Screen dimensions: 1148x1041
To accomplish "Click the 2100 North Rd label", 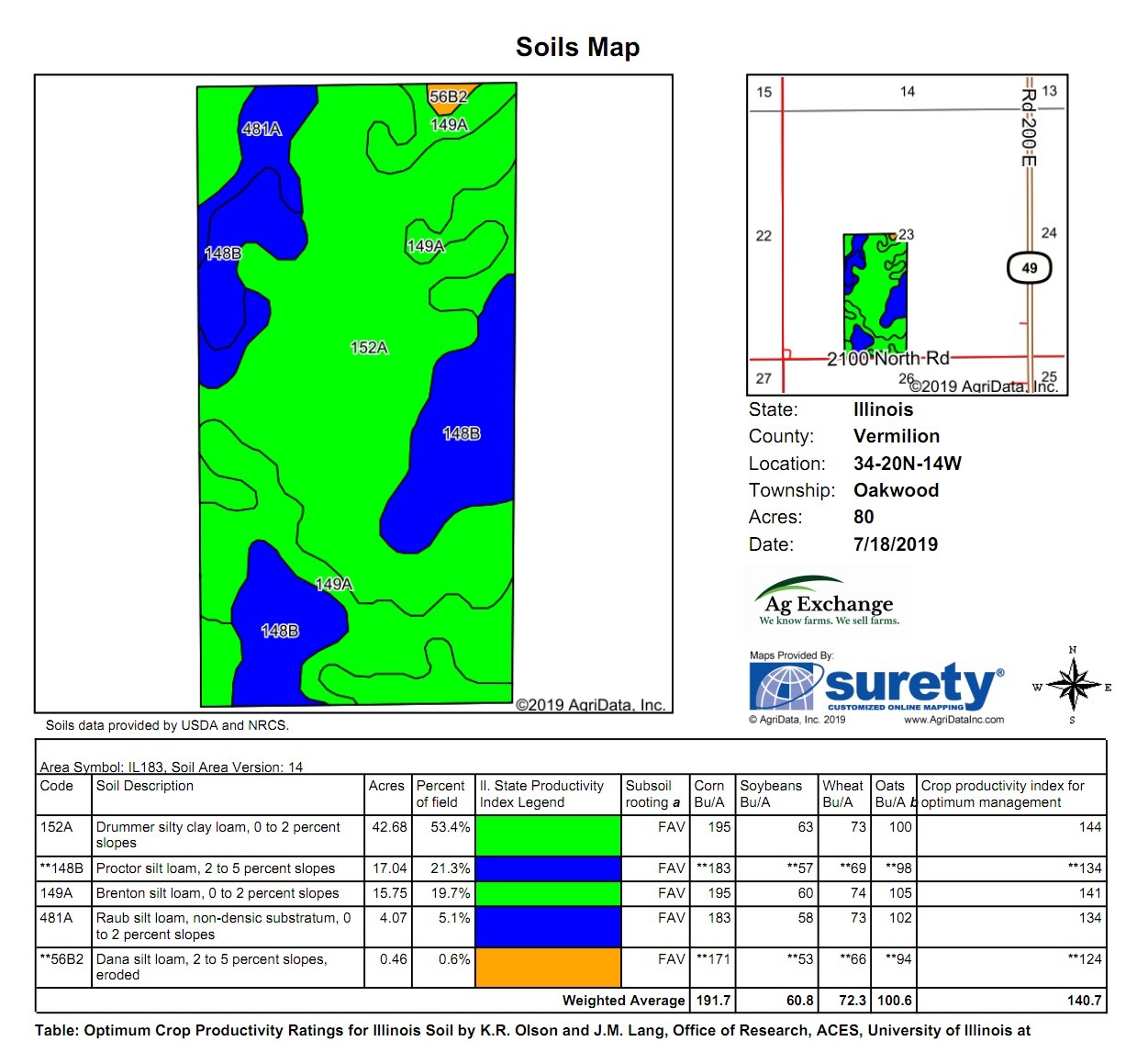I will [887, 358].
